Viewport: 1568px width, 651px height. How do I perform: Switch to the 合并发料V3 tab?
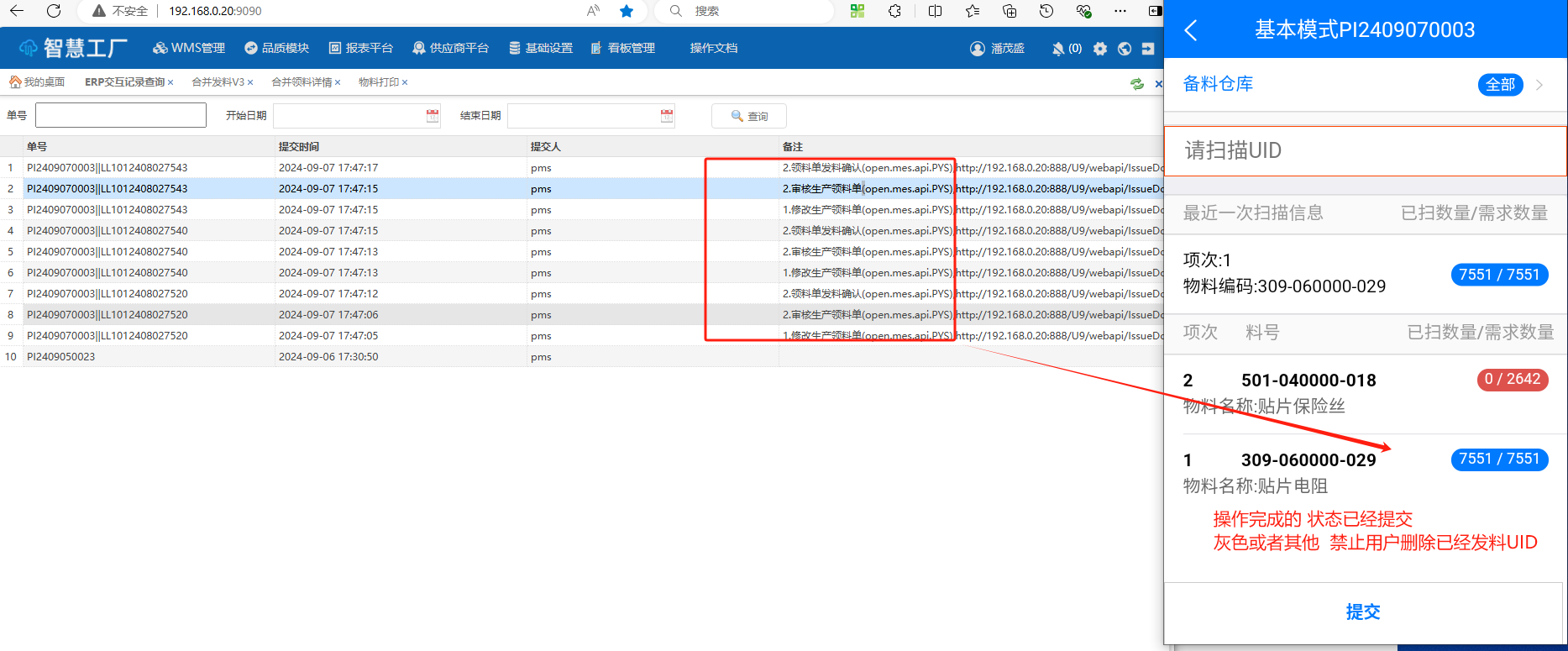click(218, 82)
